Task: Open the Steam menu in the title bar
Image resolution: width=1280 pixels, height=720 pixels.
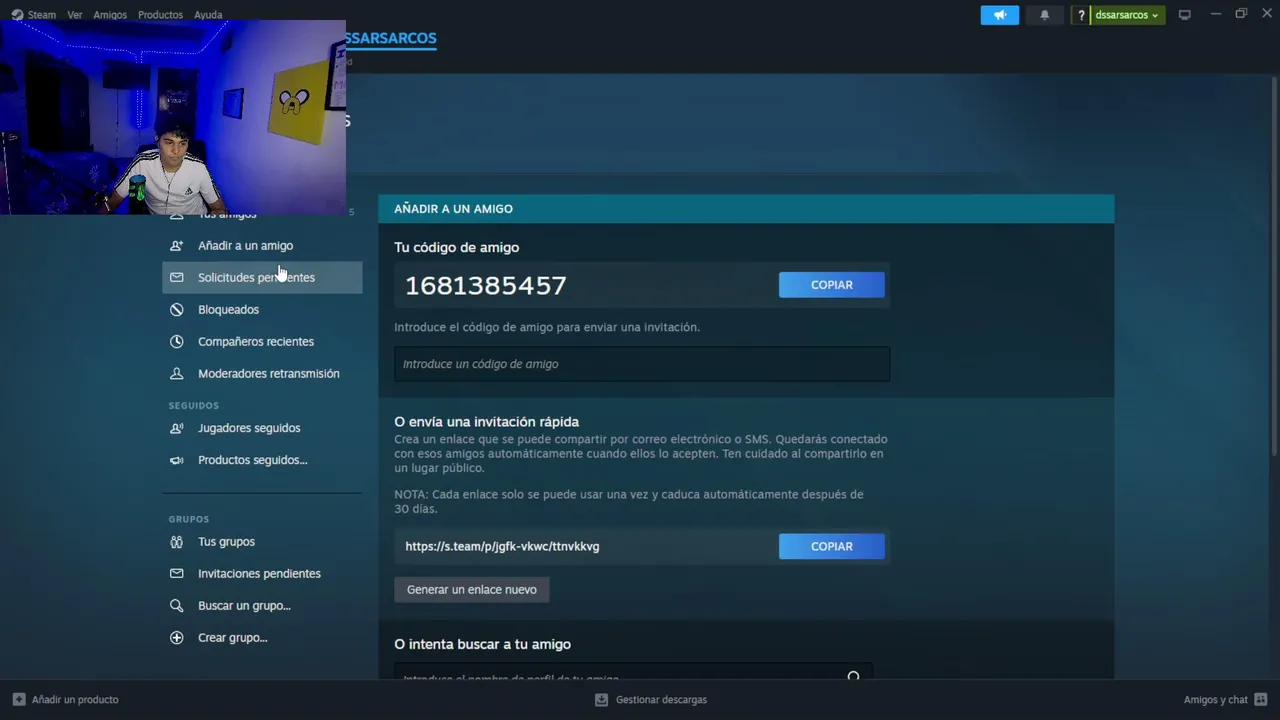Action: [x=34, y=15]
